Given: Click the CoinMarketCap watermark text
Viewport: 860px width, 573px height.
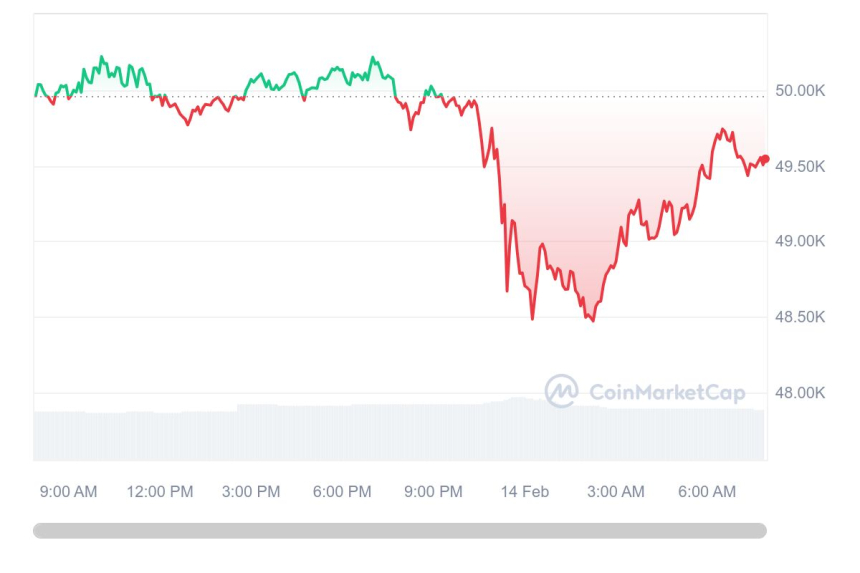Looking at the screenshot, I should click(667, 392).
